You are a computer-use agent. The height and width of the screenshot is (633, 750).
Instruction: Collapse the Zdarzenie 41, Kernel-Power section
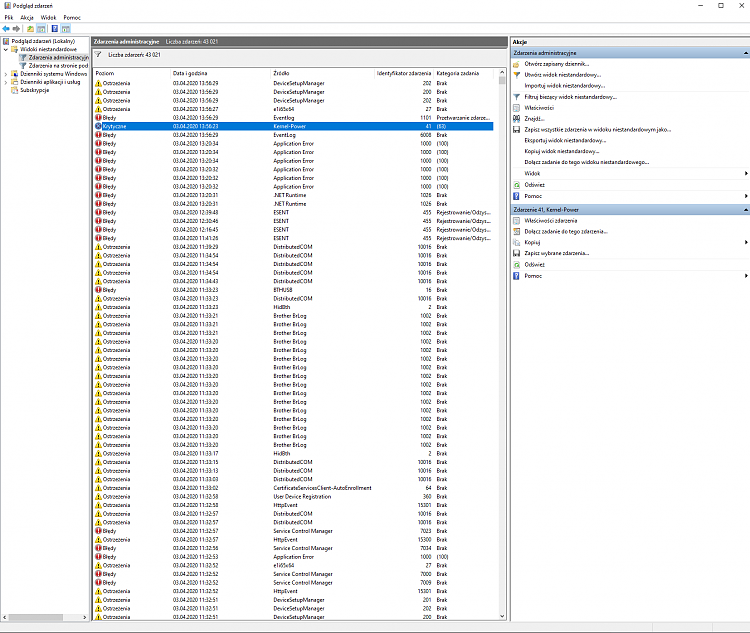[x=746, y=210]
